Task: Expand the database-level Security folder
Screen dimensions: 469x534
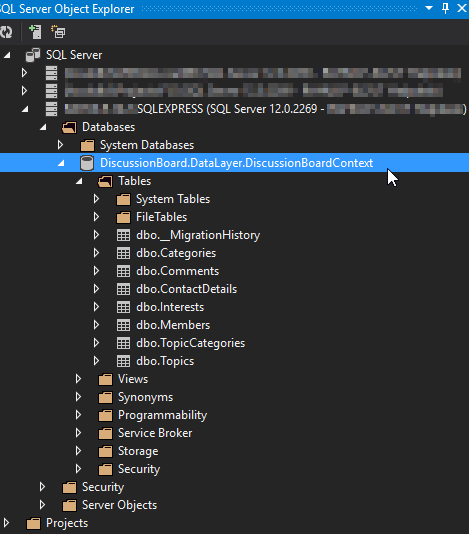Action: coord(78,469)
